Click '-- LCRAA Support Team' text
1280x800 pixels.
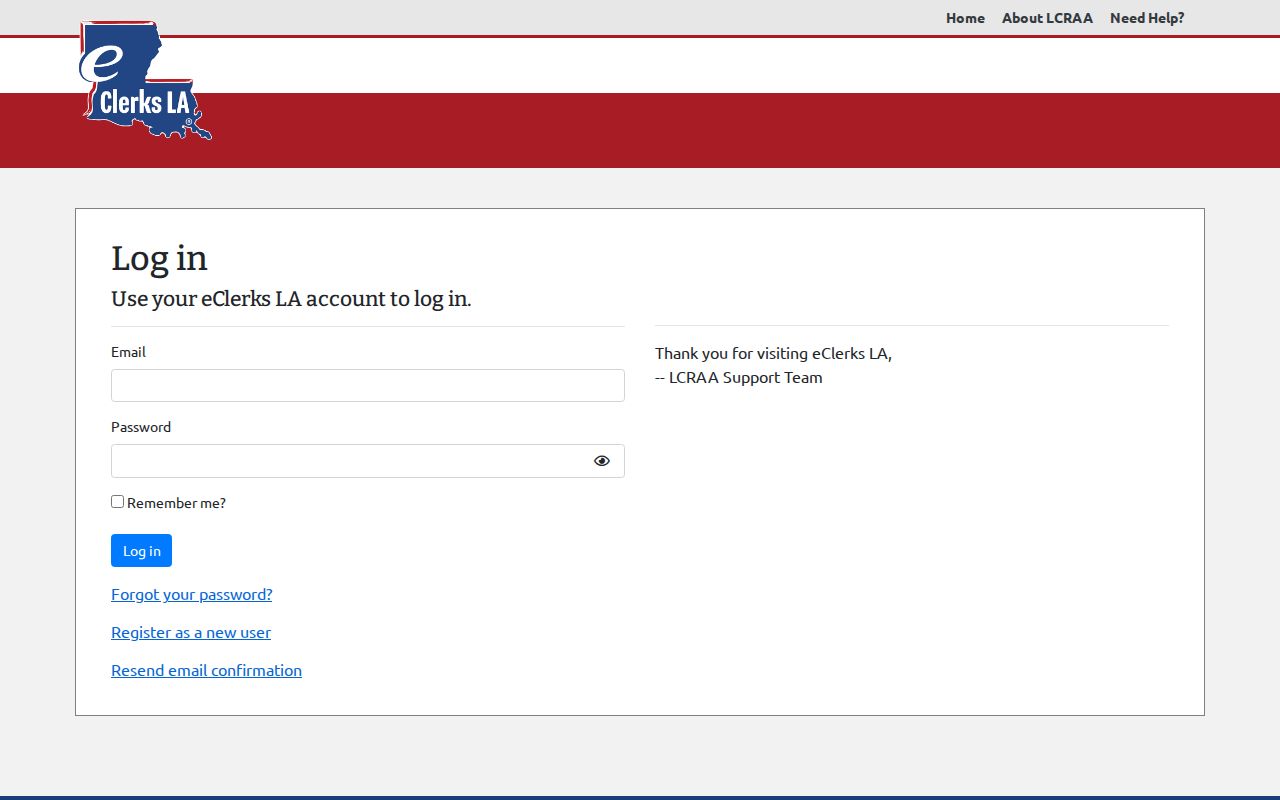739,377
